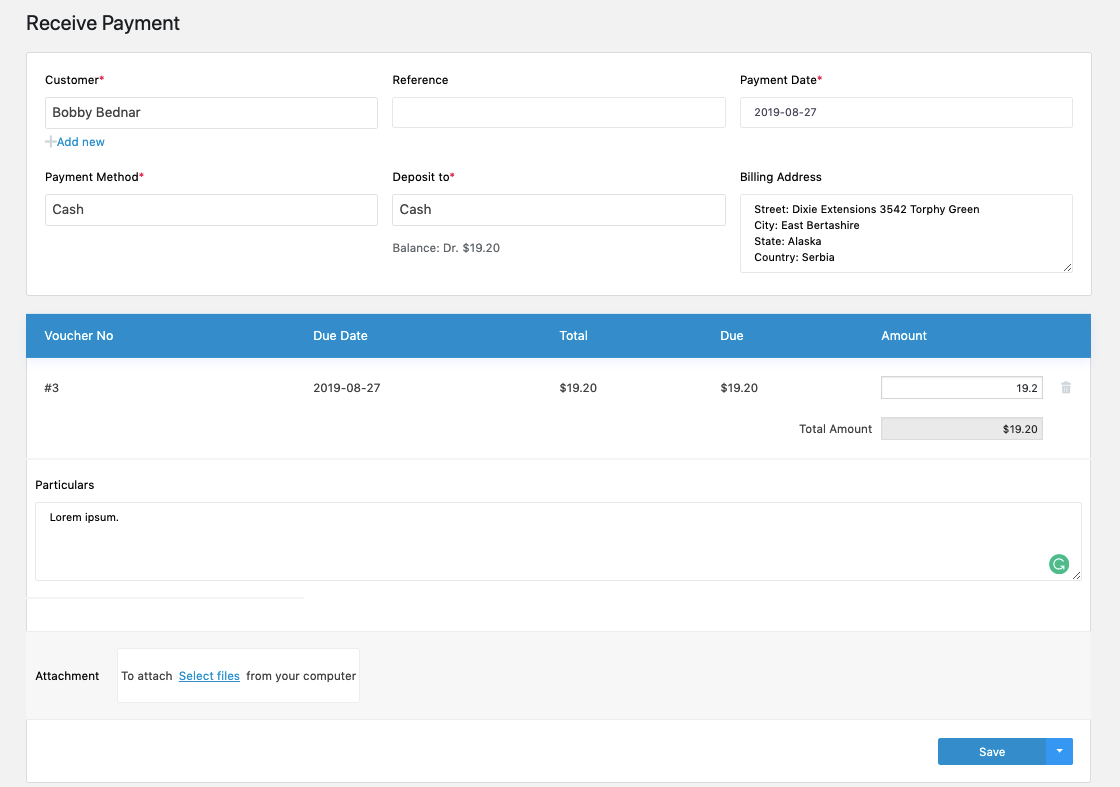Screen dimensions: 1120x787
Task: Open the Payment Date picker
Action: pyautogui.click(x=905, y=112)
